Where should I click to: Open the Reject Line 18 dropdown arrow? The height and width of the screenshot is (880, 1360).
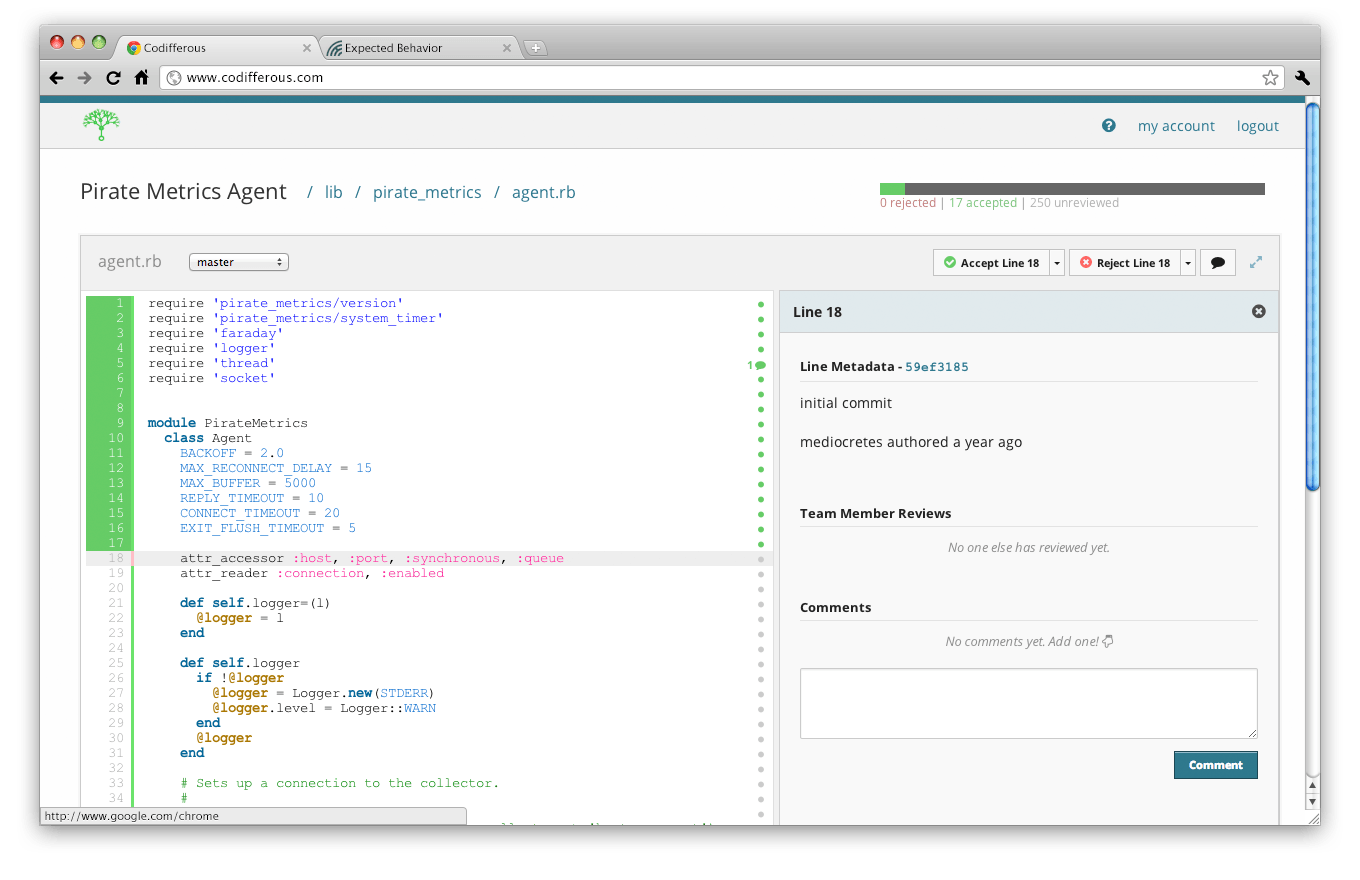pyautogui.click(x=1188, y=263)
